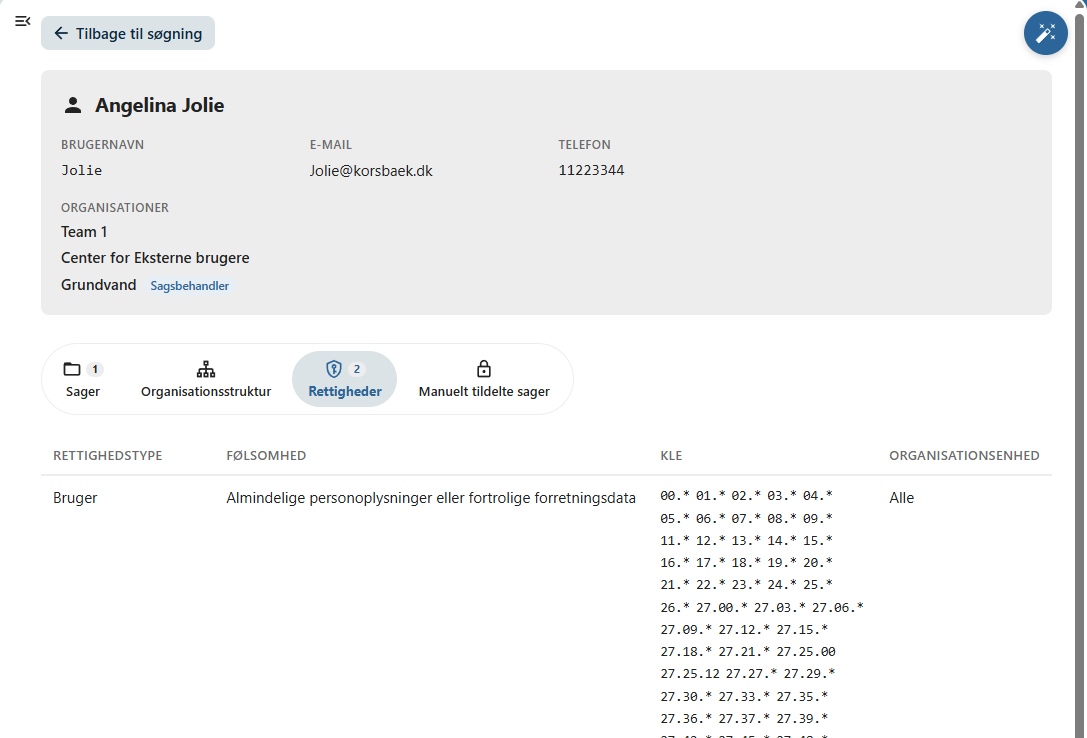
Task: Click organisation Team 1
Action: pyautogui.click(x=84, y=231)
